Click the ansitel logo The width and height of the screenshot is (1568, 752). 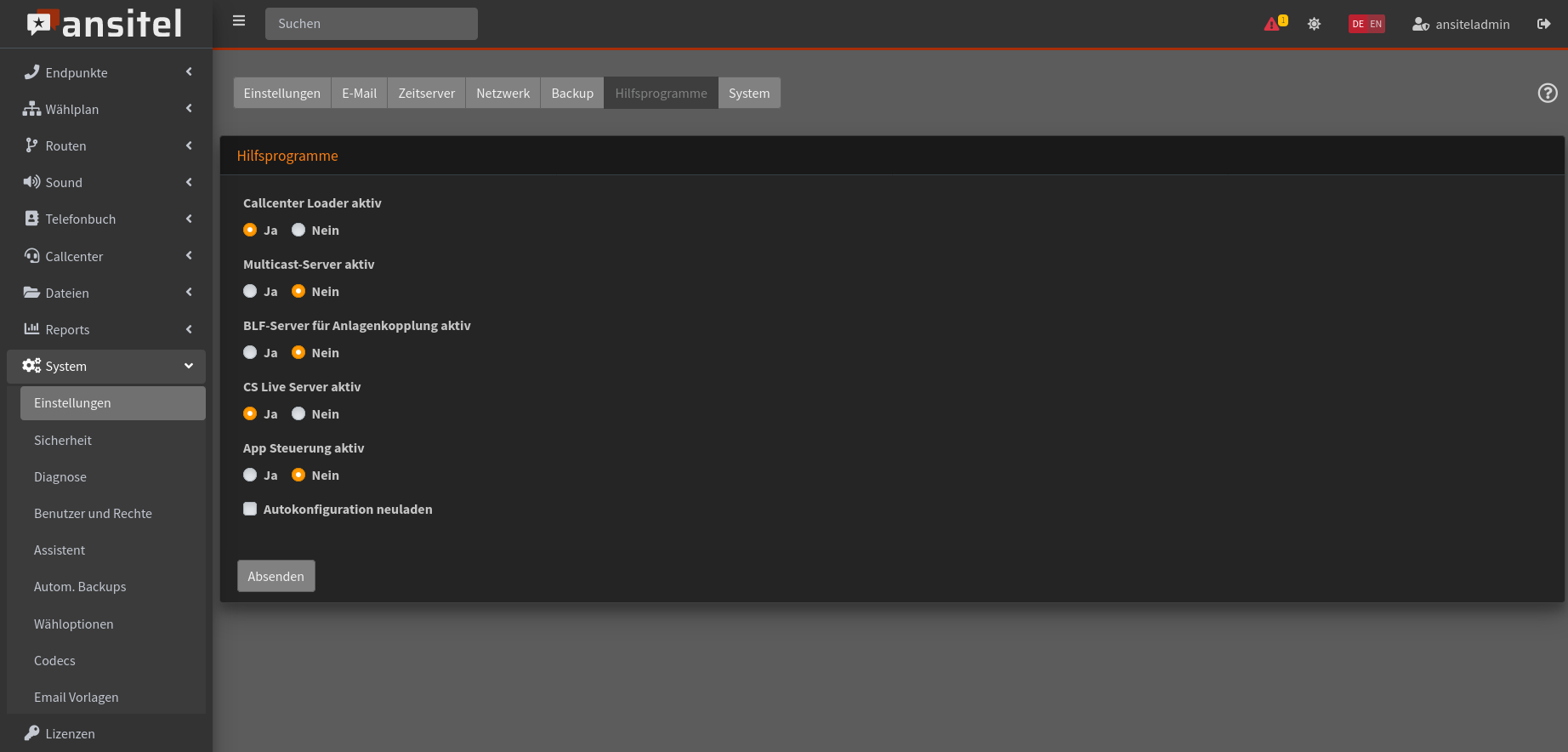[x=105, y=24]
